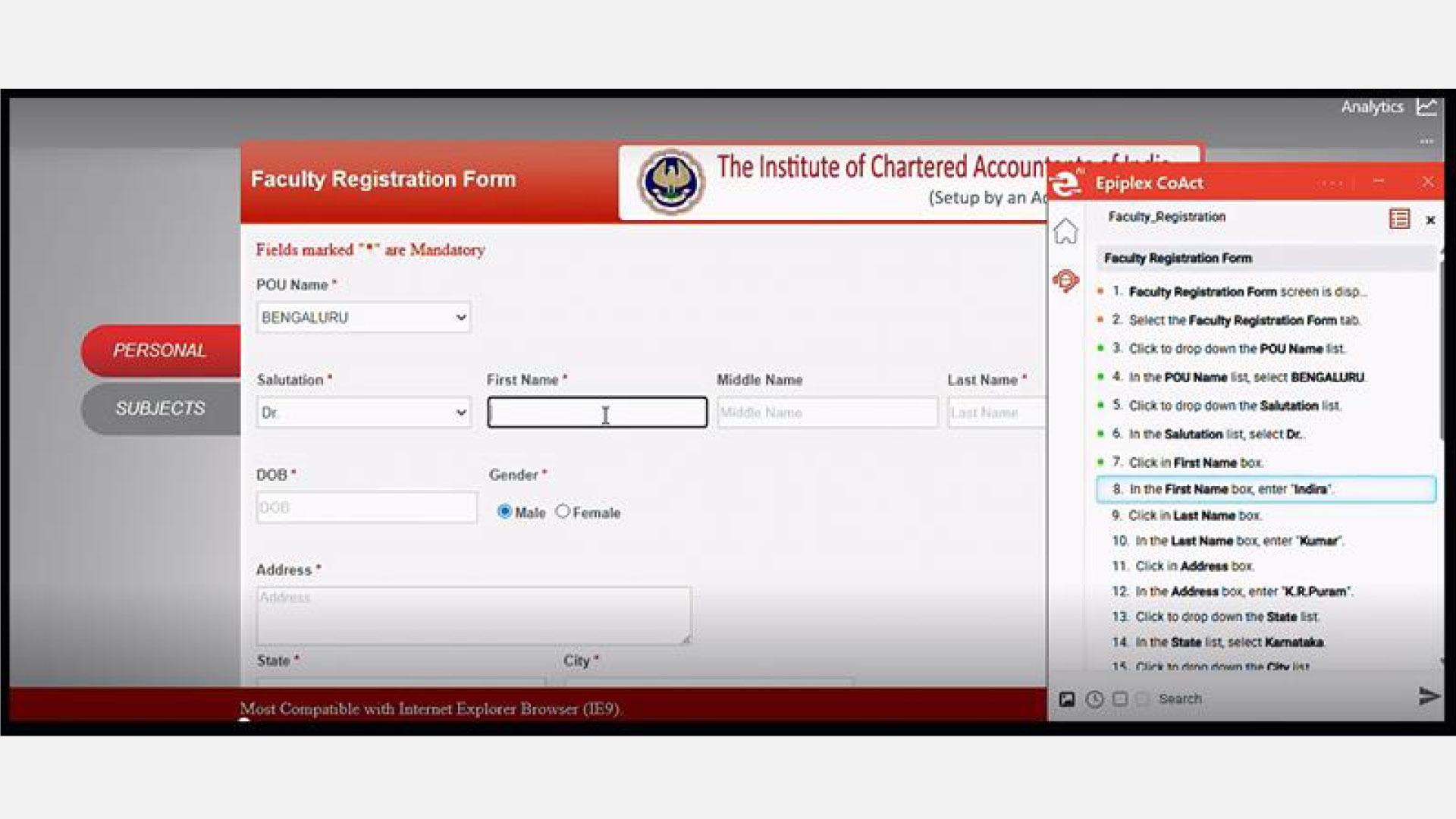The image size is (1456, 819).
Task: Click the step list icon beside Faculty_Registration
Action: 1399,219
